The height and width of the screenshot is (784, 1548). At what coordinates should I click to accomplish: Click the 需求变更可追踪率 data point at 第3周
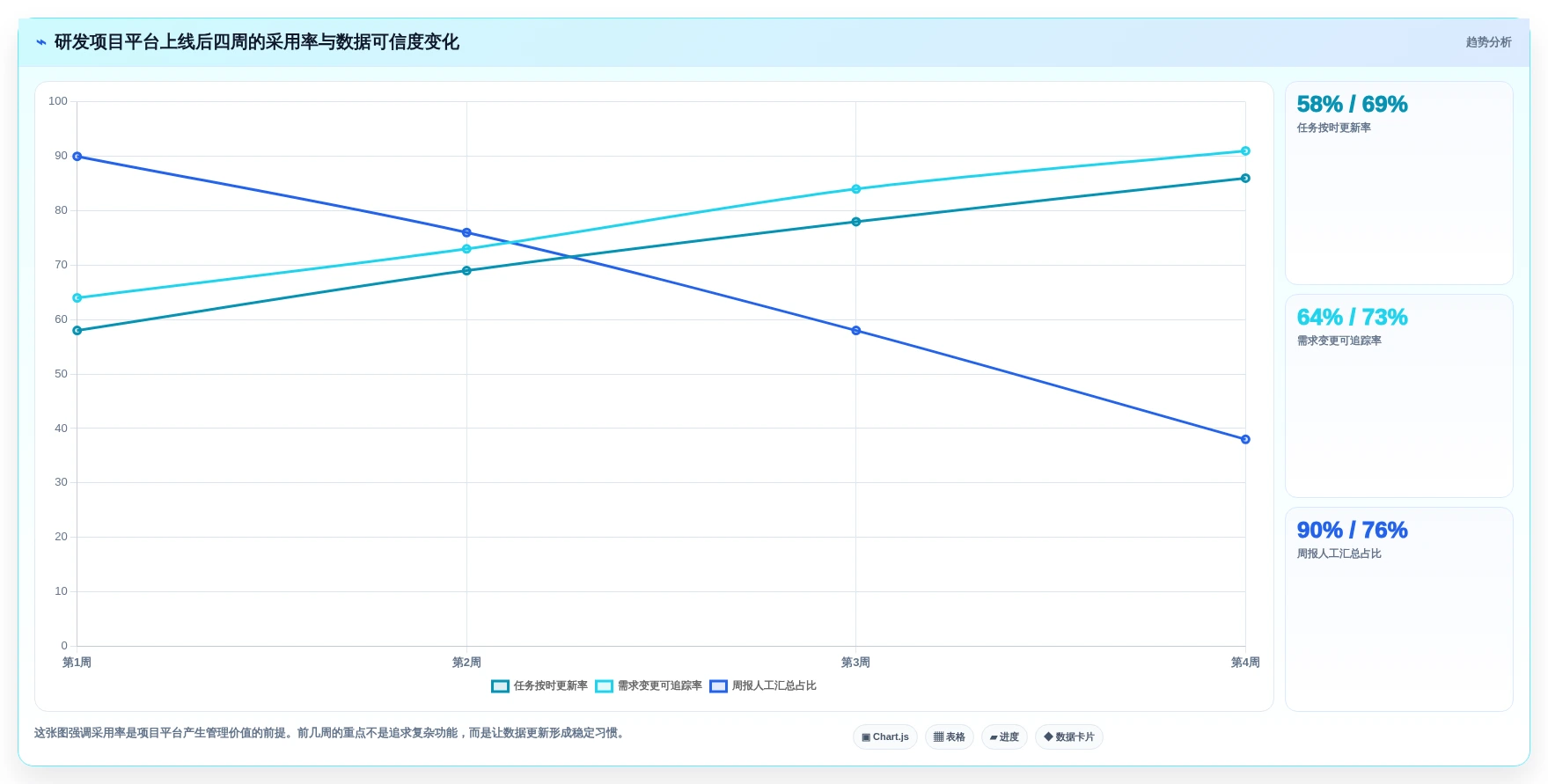tap(855, 189)
